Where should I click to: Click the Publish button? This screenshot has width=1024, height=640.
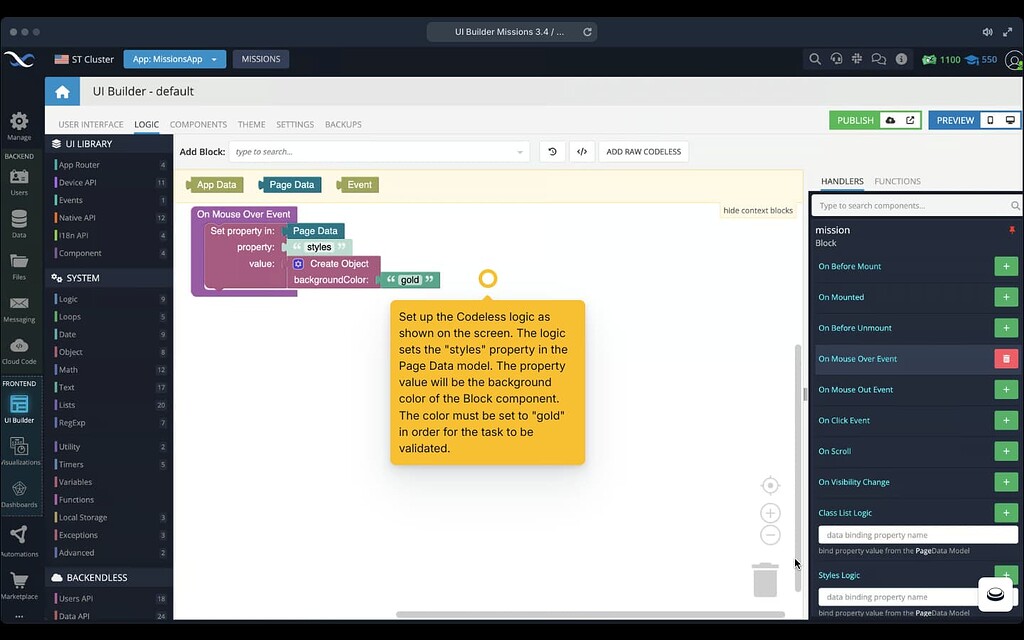855,120
